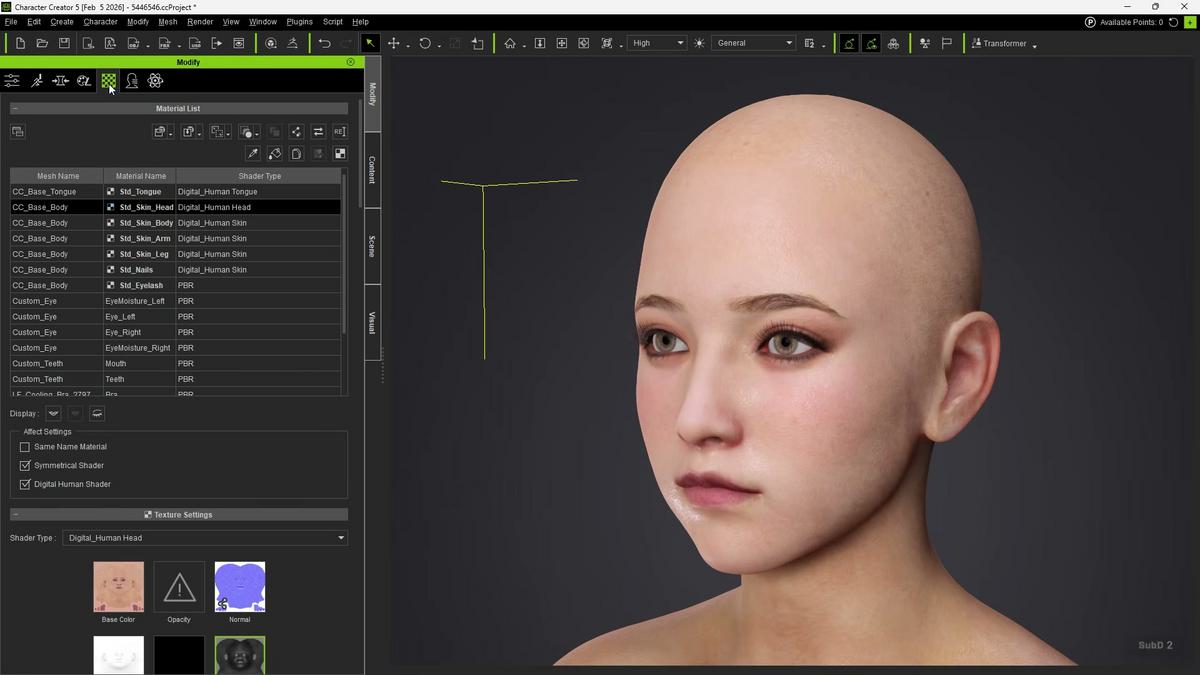
Task: Select the eyedropper material picker in Material List toolbar
Action: [x=252, y=153]
